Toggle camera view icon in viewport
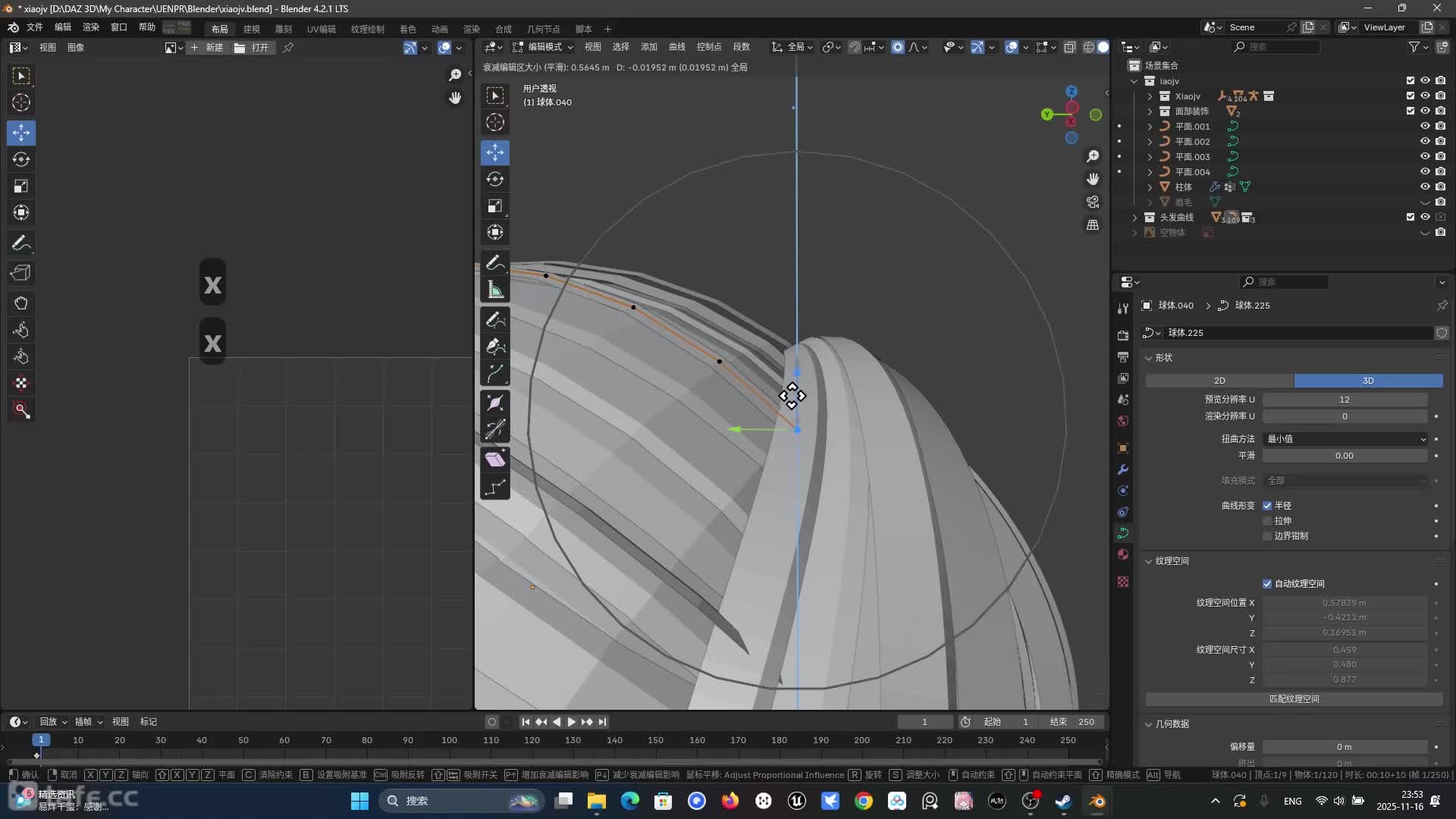Screen dimensions: 1456x819 pos(1093,202)
